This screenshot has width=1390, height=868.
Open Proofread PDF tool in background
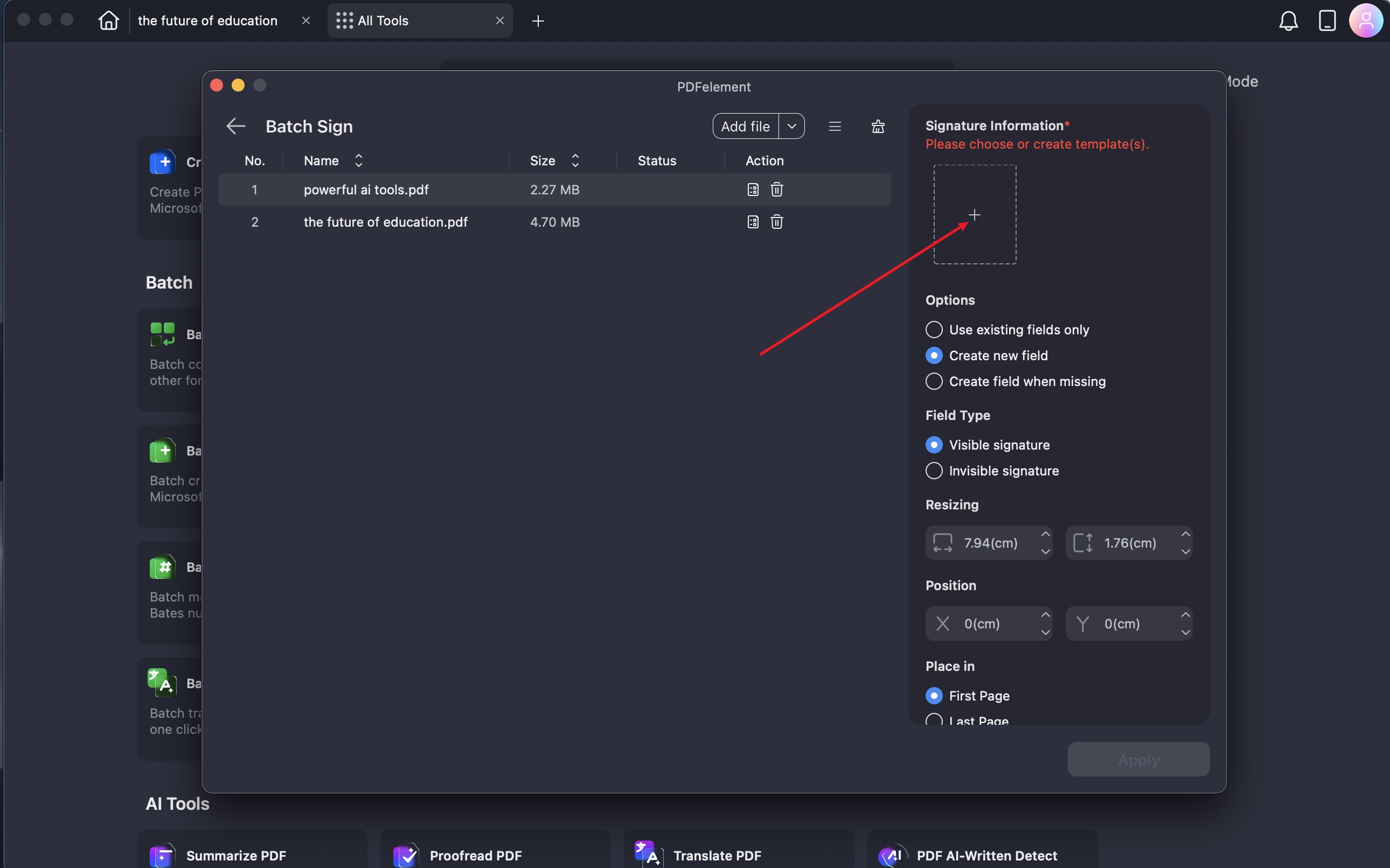[x=495, y=850]
